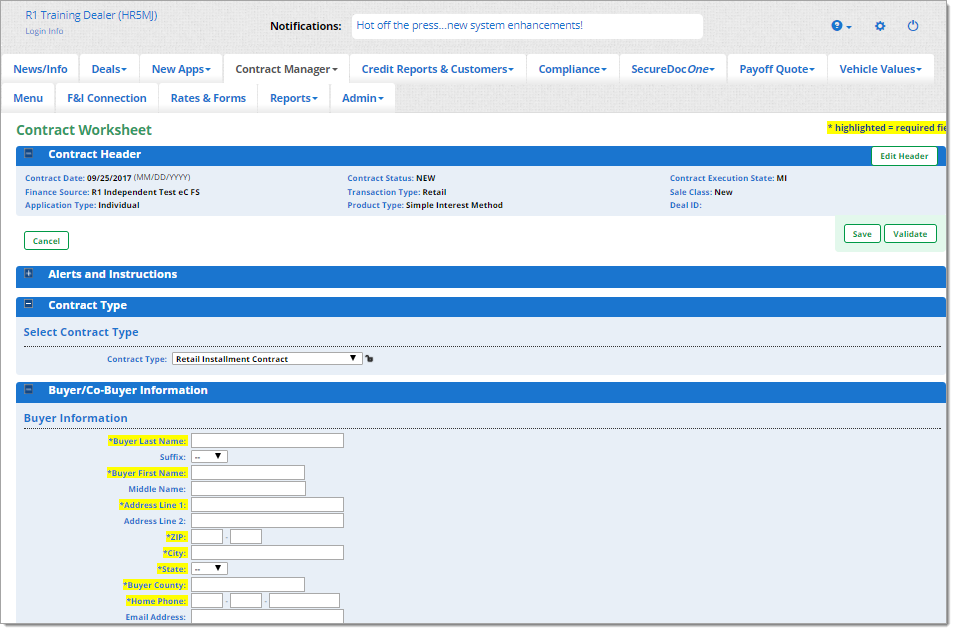
Task: Go to the News/Info tab
Action: point(40,69)
